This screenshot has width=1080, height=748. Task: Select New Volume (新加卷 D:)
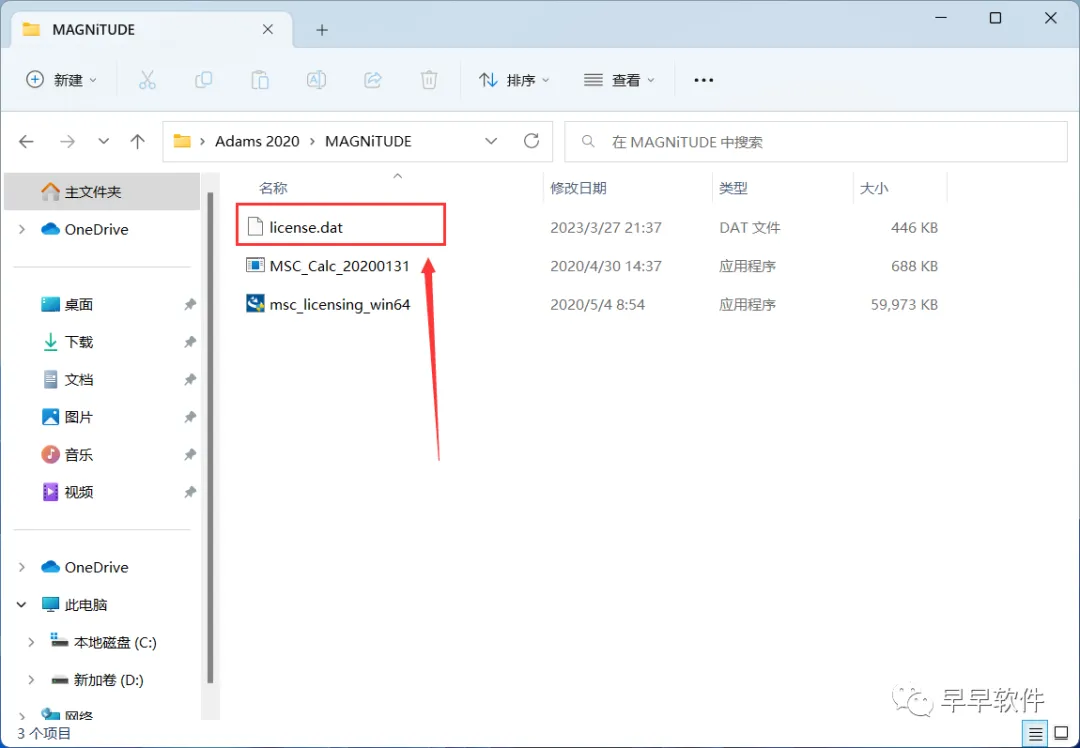click(x=97, y=680)
